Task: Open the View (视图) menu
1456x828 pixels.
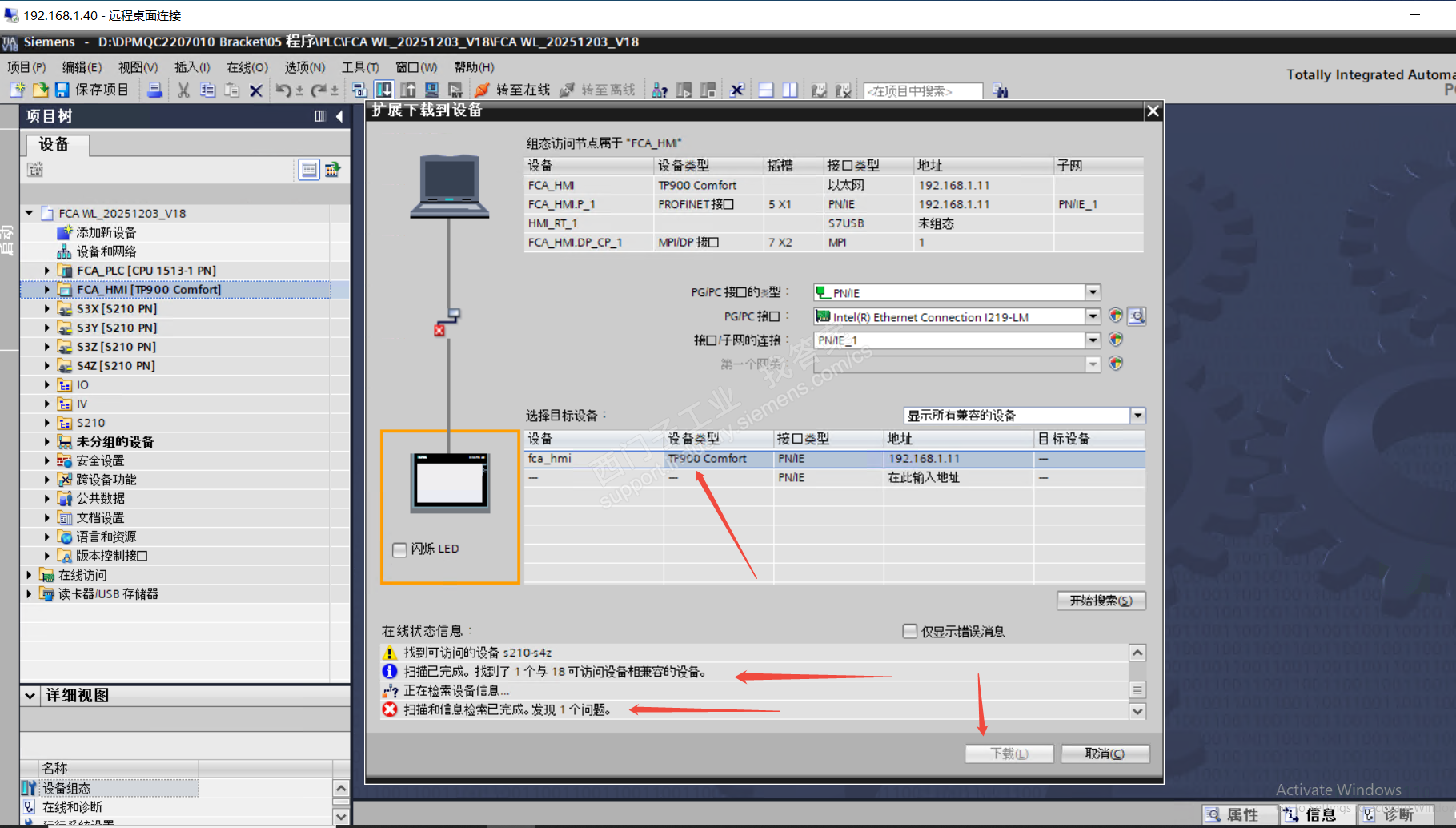Action: (138, 67)
